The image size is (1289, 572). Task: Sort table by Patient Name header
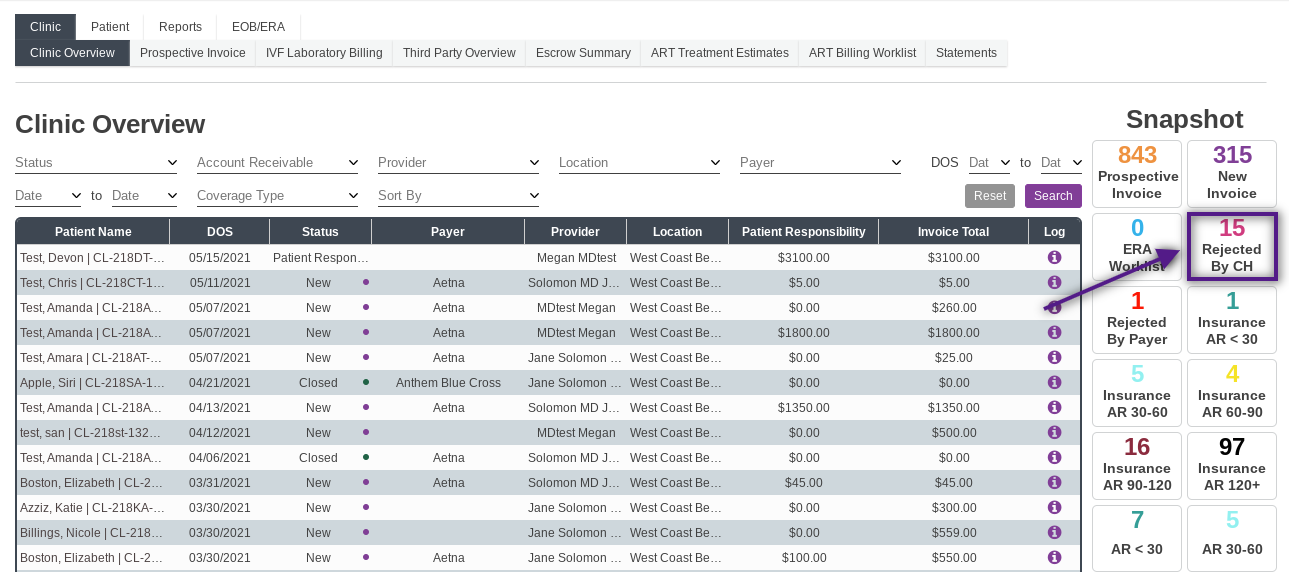coord(93,232)
